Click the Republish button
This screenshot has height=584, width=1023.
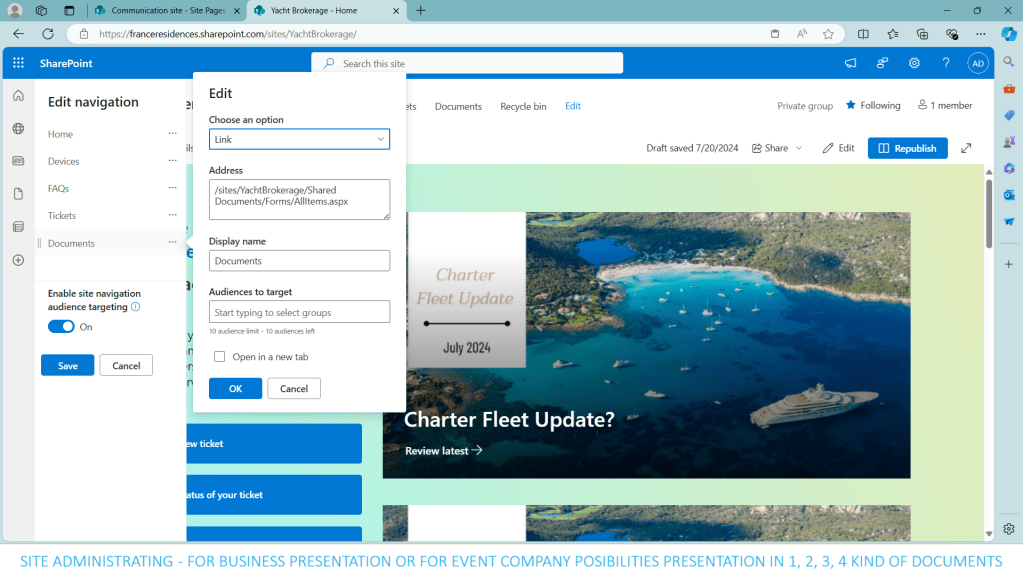point(907,148)
